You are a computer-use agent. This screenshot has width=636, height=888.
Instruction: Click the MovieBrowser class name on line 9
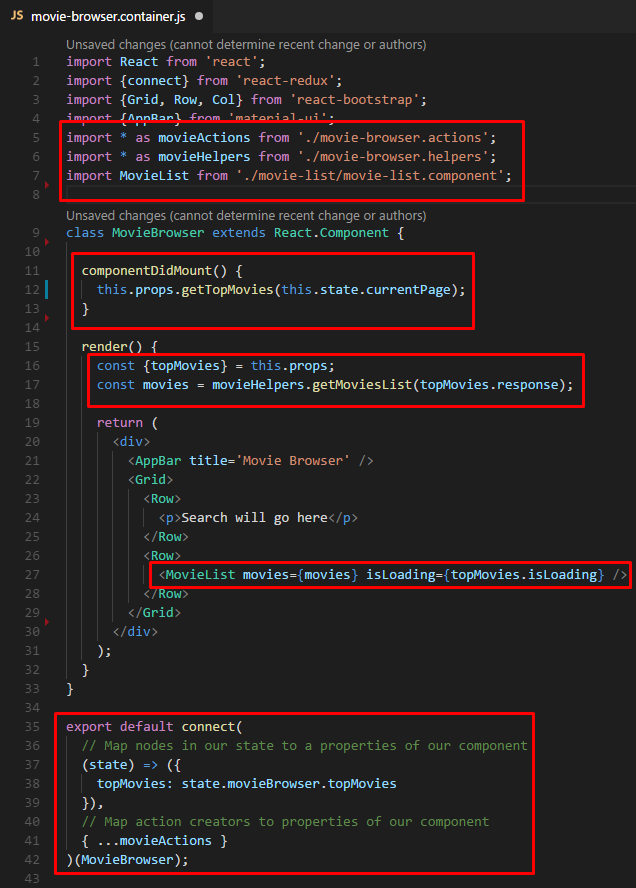click(158, 233)
